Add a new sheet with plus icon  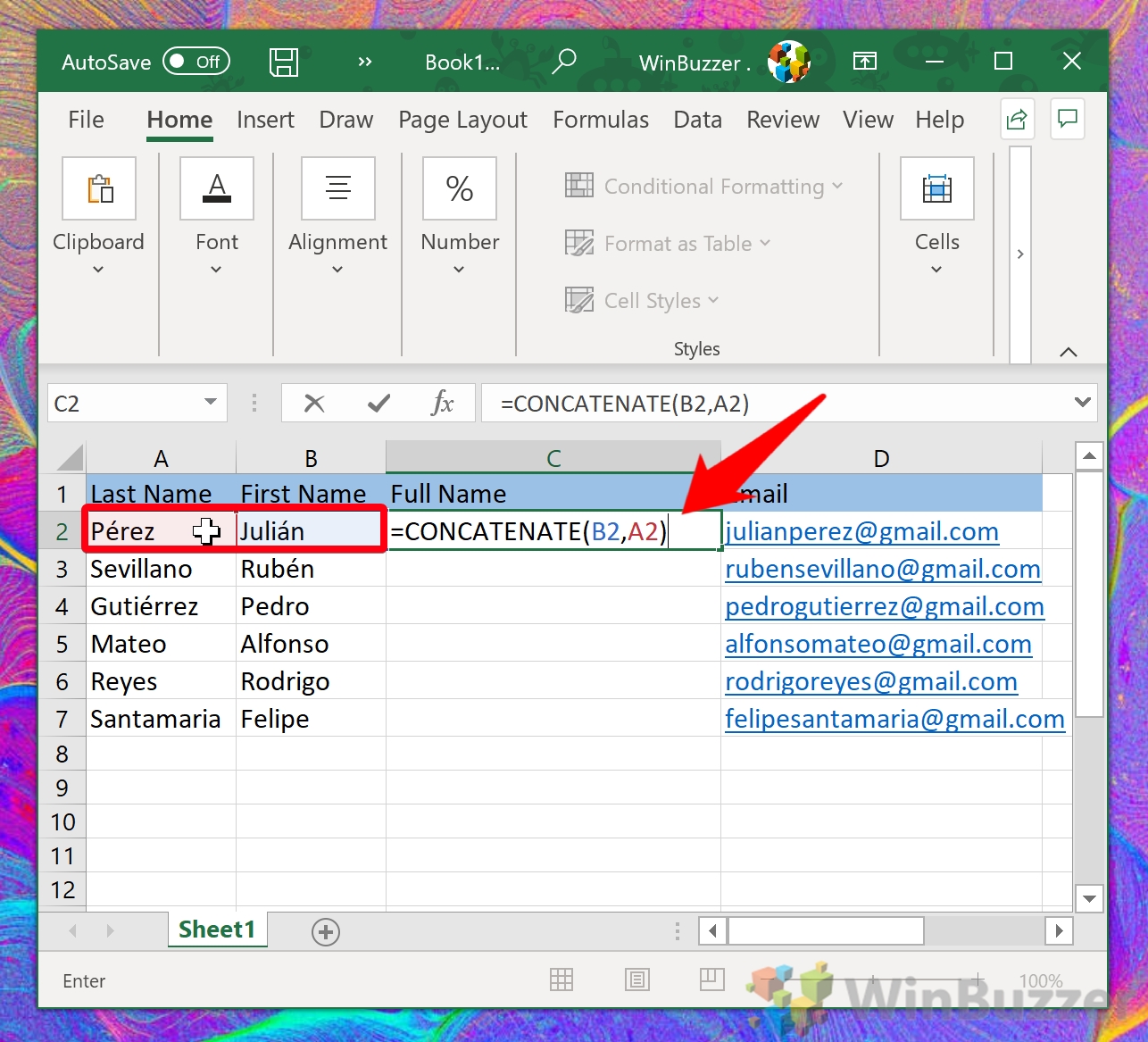[325, 932]
